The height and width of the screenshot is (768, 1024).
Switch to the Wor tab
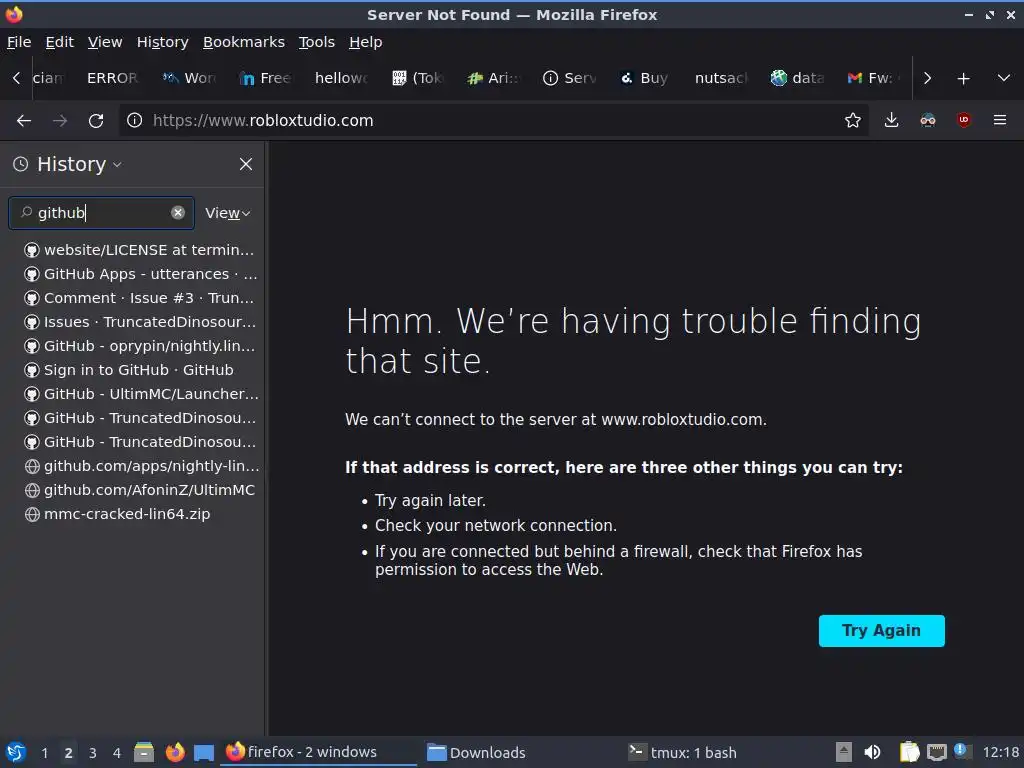[x=189, y=78]
